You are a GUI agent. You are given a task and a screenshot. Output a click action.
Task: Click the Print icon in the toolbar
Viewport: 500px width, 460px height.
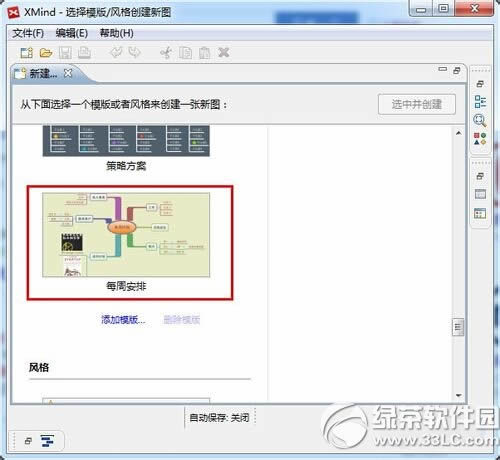pos(84,53)
